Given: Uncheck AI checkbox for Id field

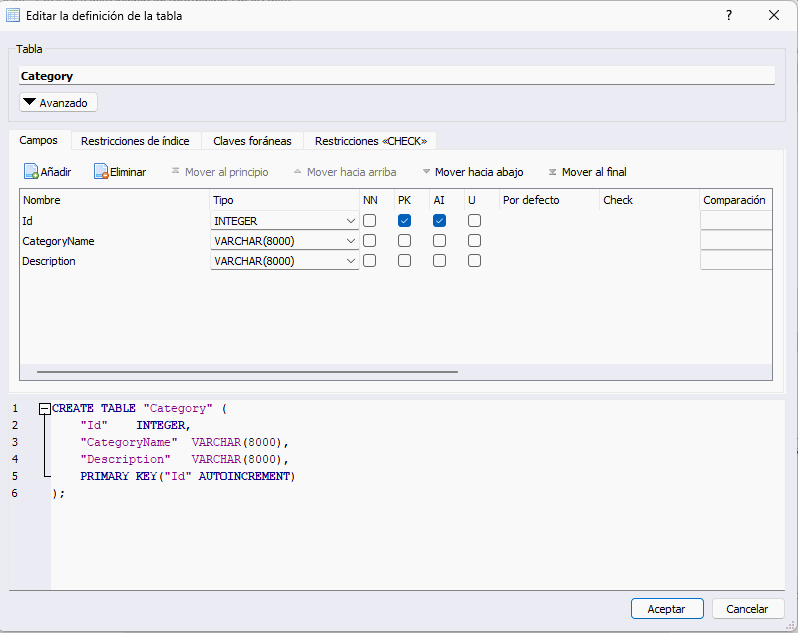Looking at the screenshot, I should [439, 221].
